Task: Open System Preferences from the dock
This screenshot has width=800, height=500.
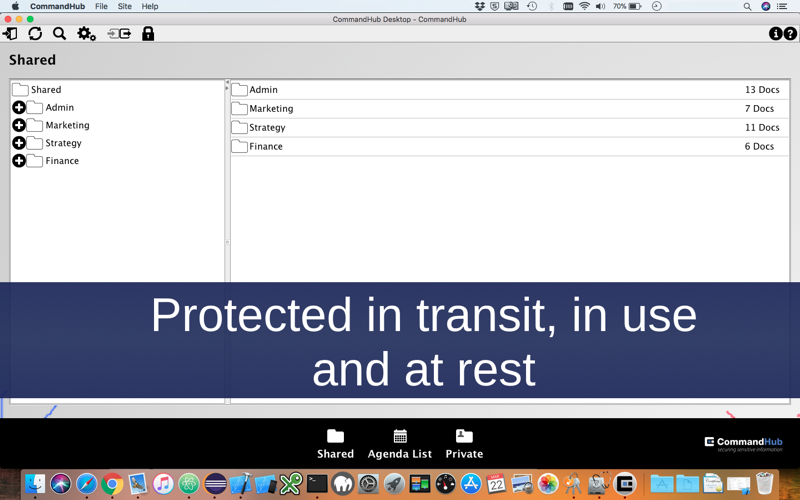Action: [368, 483]
